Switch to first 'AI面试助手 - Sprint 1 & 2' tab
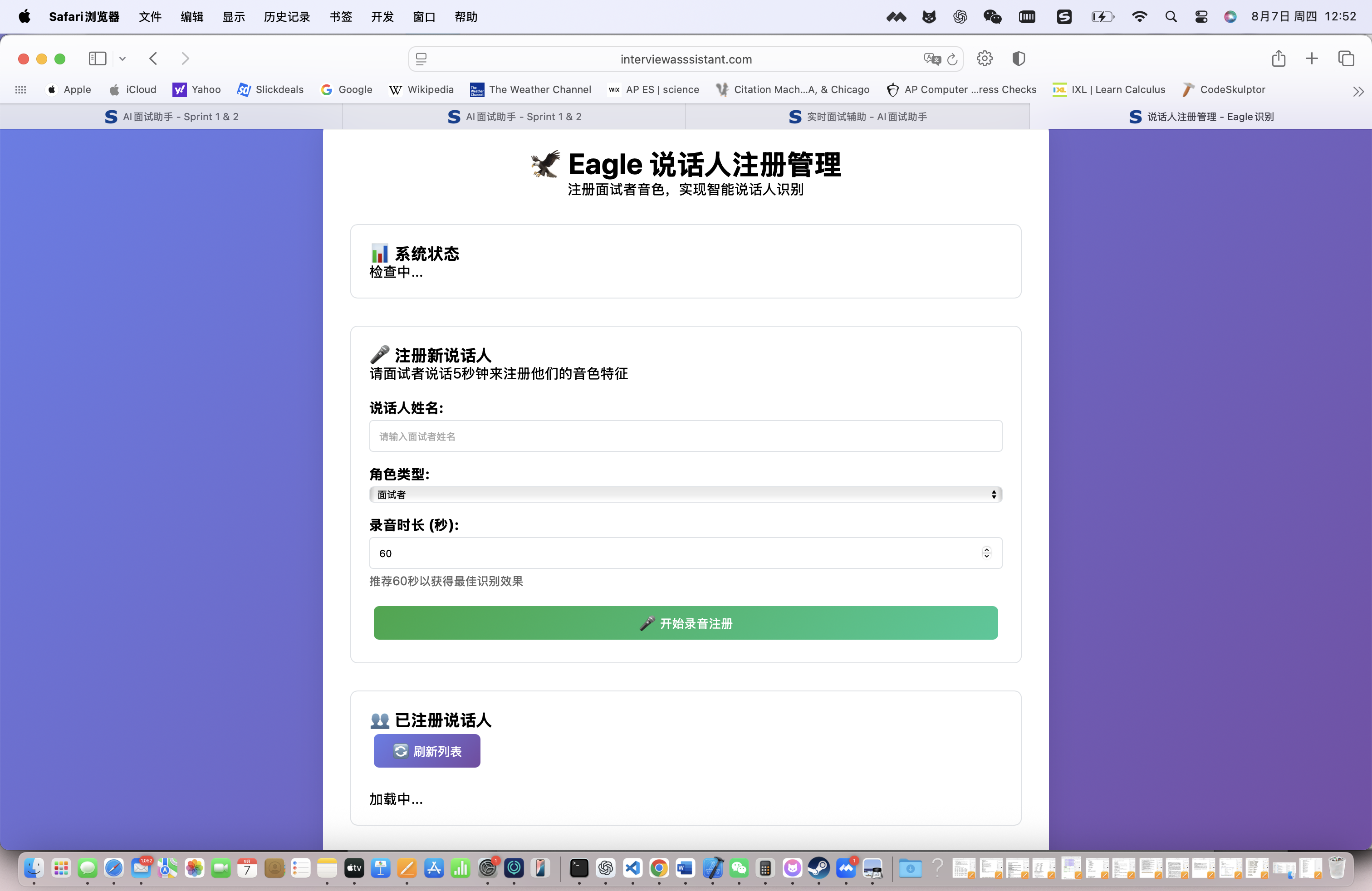The image size is (1372, 891). [171, 117]
